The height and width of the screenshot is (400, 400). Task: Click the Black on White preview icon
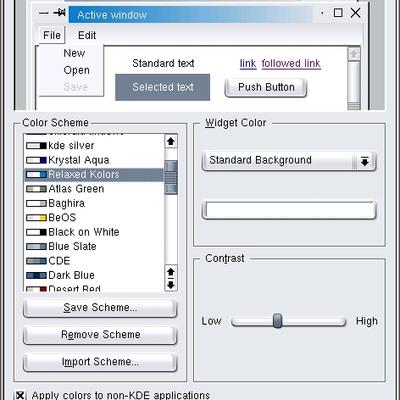point(36,232)
